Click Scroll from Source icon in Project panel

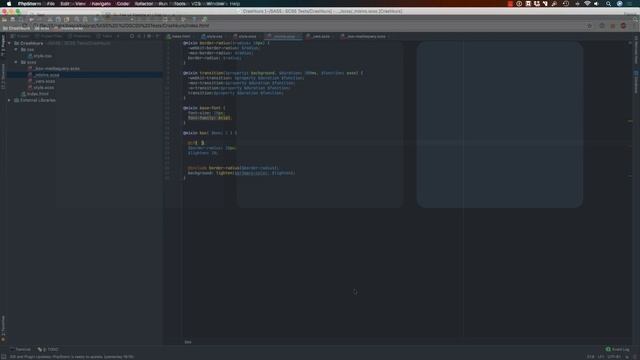[132, 36]
